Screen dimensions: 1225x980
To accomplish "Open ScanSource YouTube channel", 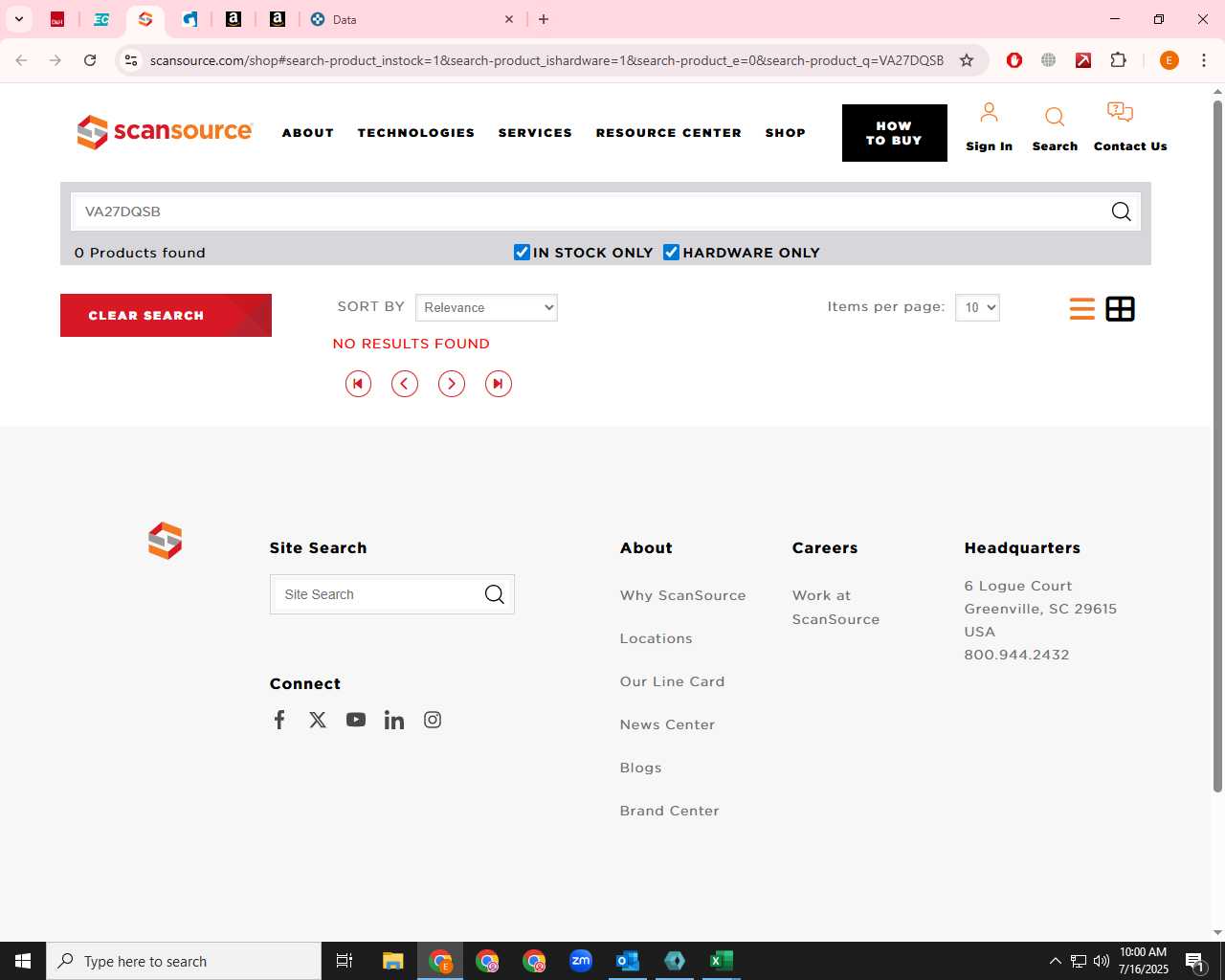I will pyautogui.click(x=356, y=720).
